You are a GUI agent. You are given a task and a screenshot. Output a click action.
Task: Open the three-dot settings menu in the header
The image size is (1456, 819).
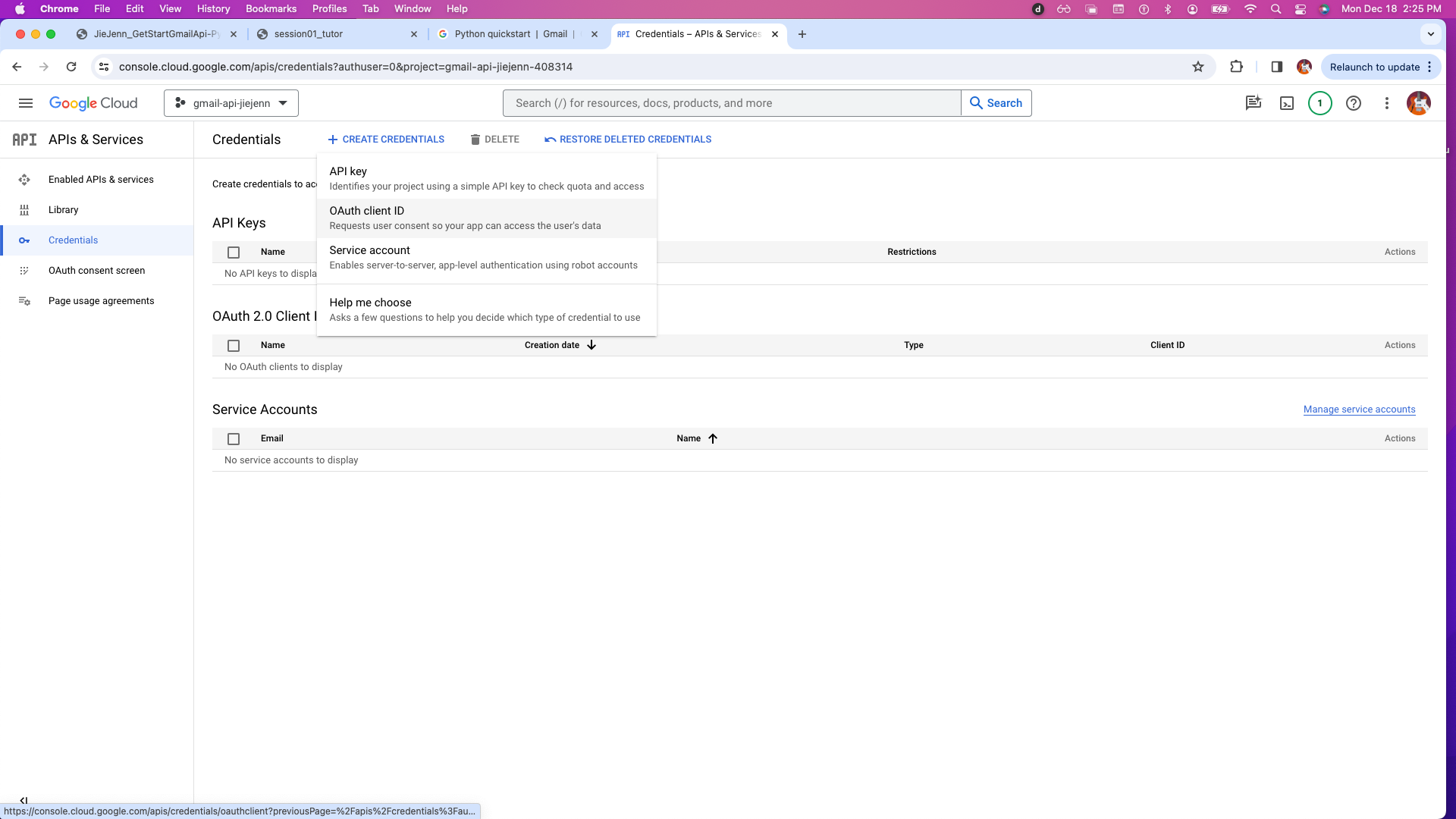pos(1387,103)
